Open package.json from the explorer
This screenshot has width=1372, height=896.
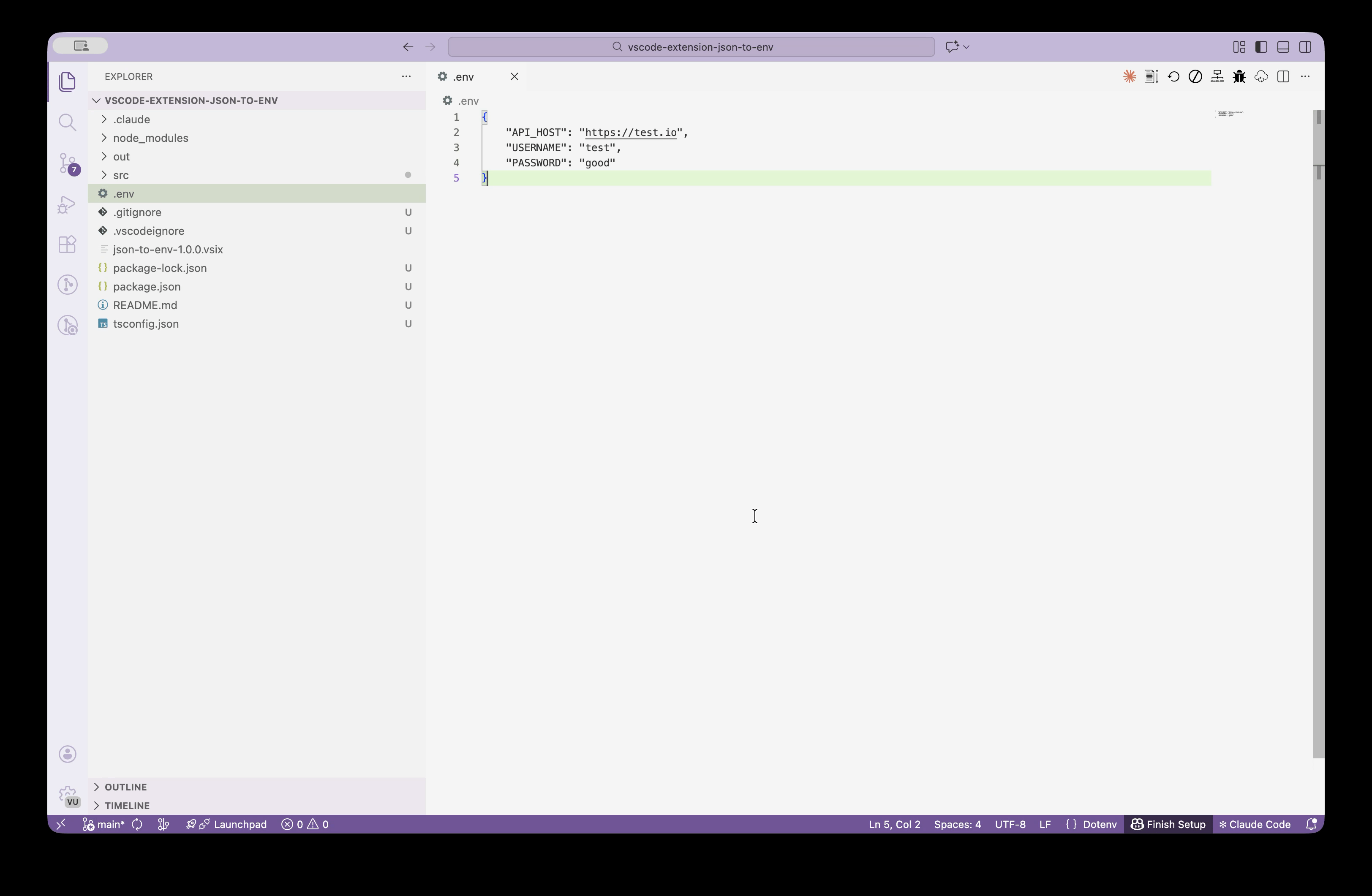pyautogui.click(x=147, y=286)
